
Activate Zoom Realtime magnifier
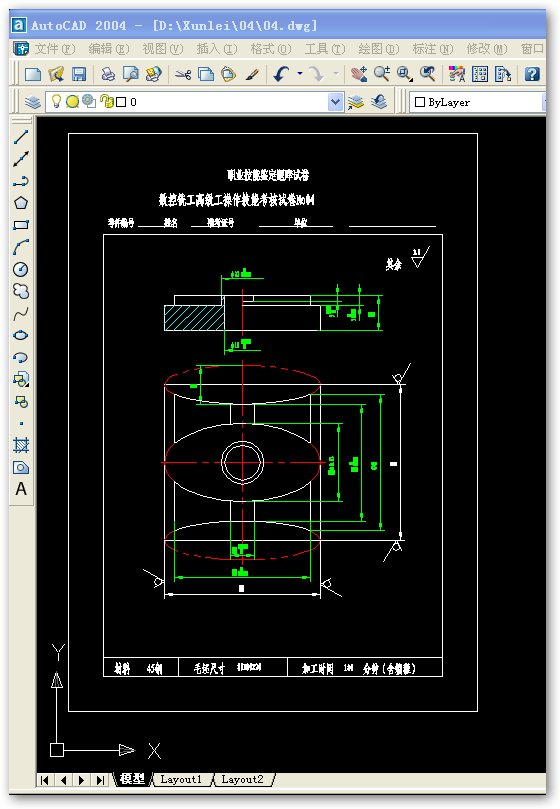pos(381,74)
